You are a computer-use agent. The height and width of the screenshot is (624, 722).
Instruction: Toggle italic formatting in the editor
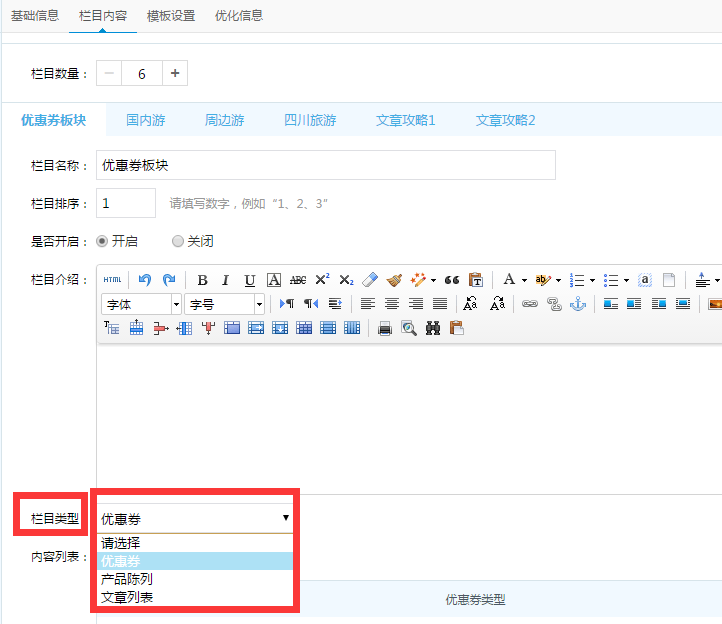tap(226, 280)
